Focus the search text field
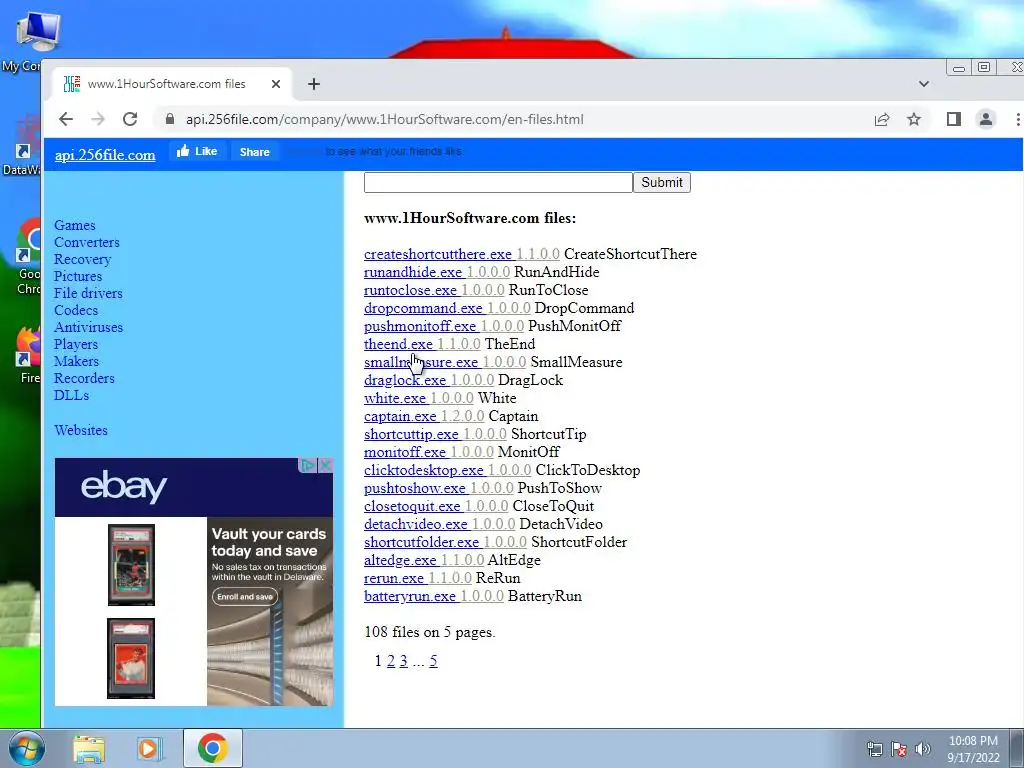1024x768 pixels. click(498, 182)
